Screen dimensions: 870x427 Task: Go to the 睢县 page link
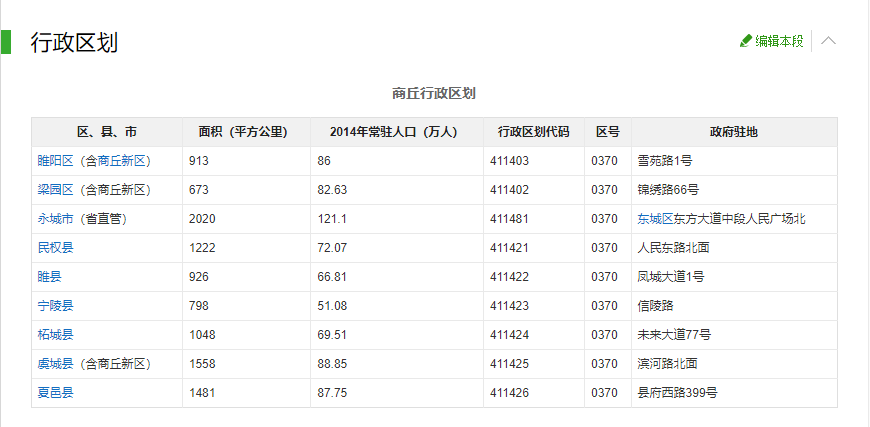50,277
